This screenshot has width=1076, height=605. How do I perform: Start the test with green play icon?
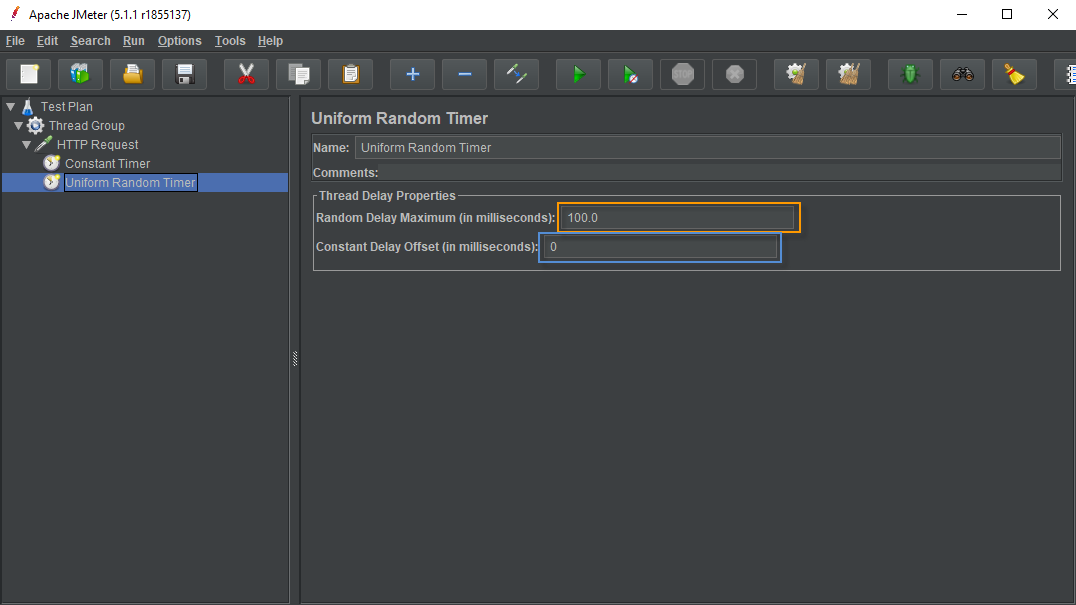[578, 74]
